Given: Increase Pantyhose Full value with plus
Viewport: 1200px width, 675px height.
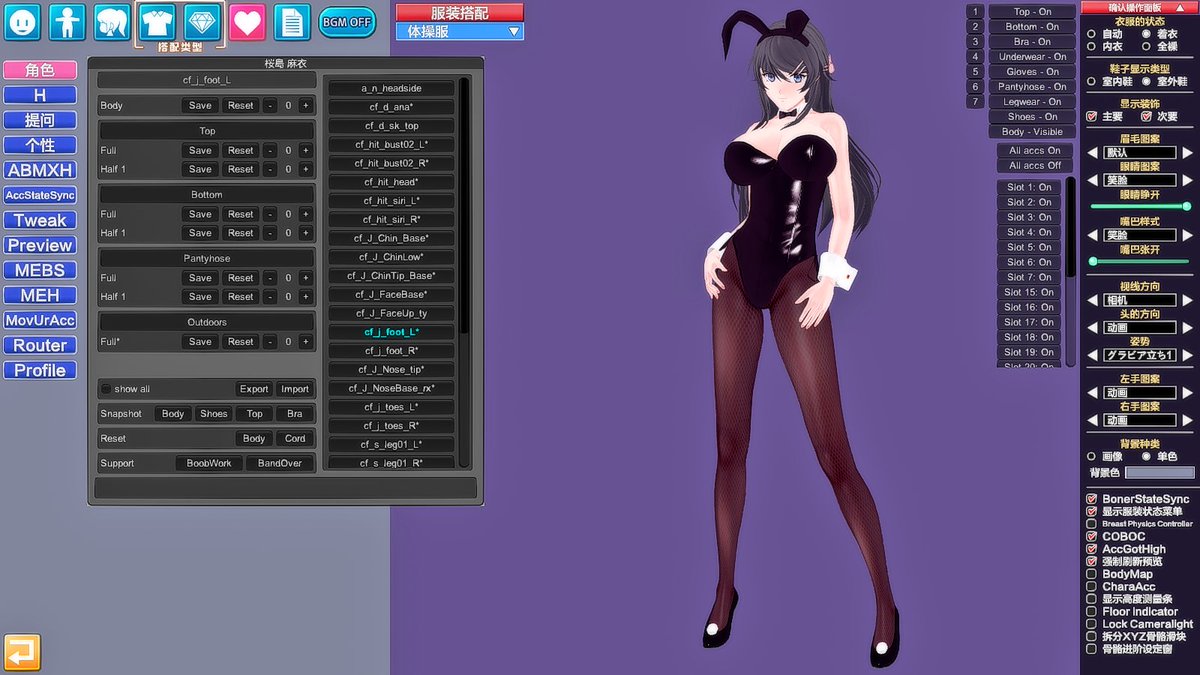Looking at the screenshot, I should tap(305, 278).
